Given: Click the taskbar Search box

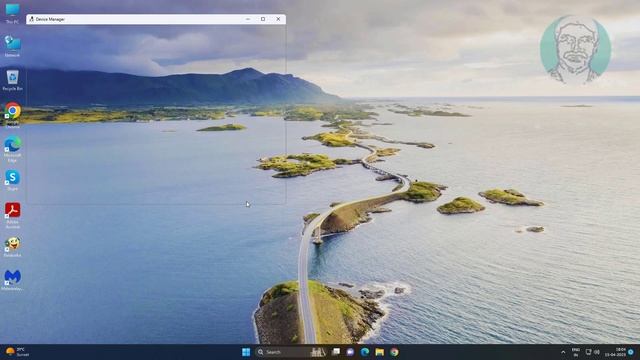Looking at the screenshot, I should (x=291, y=352).
